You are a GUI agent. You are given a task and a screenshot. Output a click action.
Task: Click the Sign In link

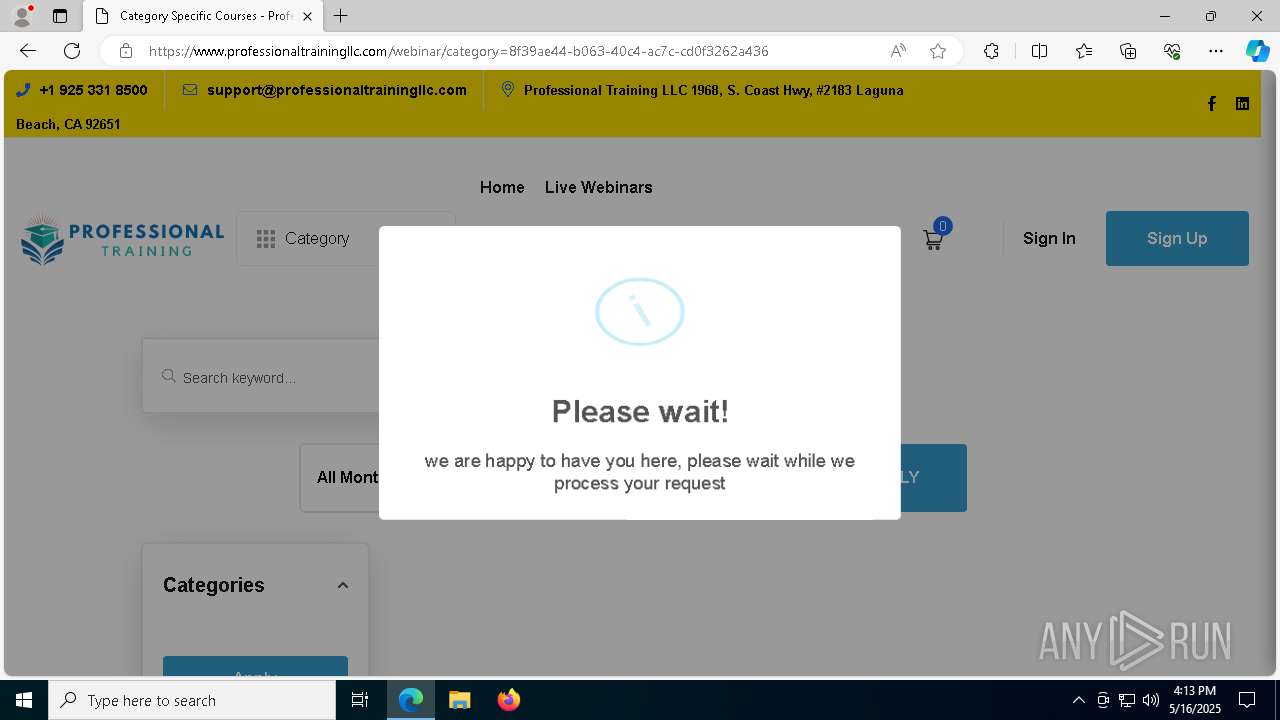point(1049,238)
